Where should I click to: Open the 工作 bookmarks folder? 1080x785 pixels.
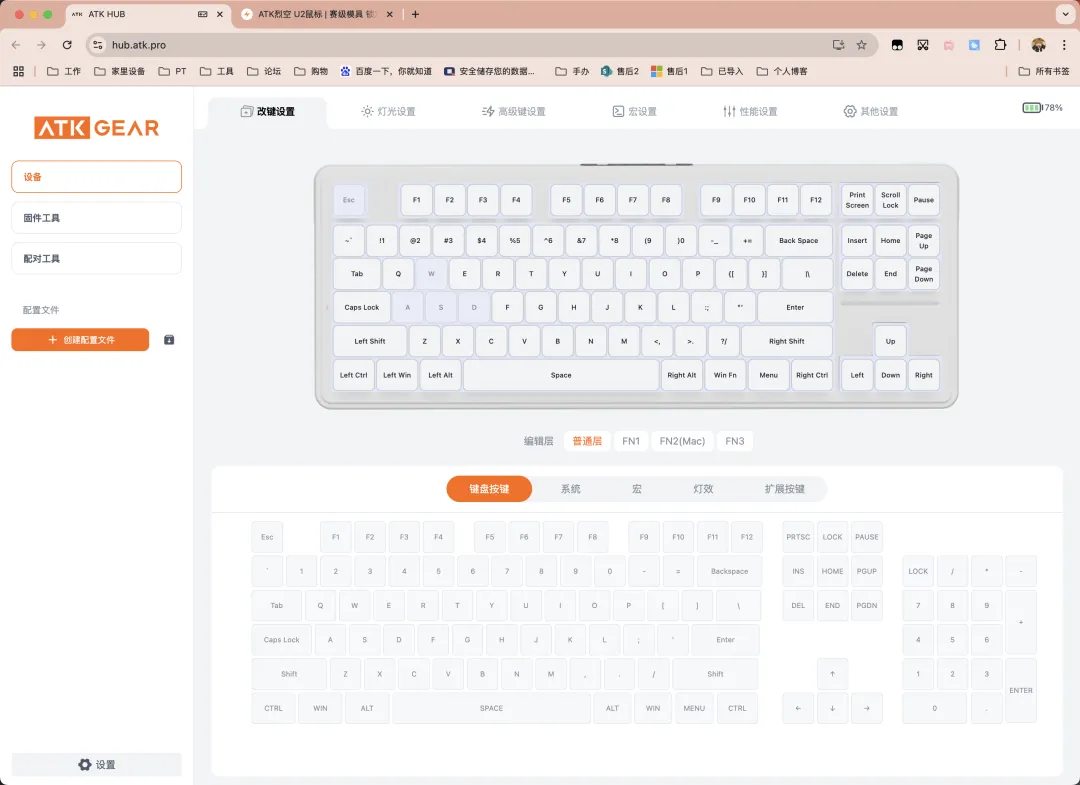[x=64, y=72]
